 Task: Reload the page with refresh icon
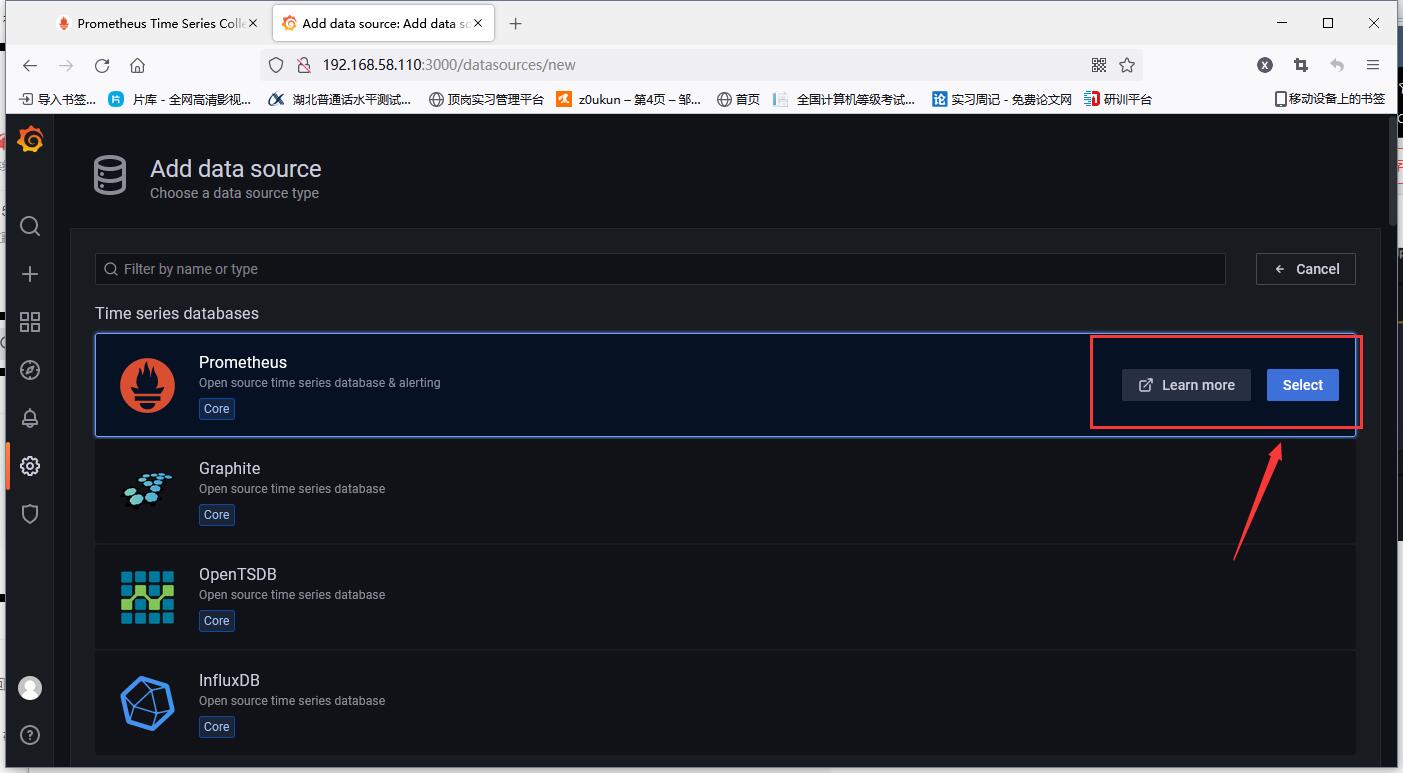click(102, 65)
